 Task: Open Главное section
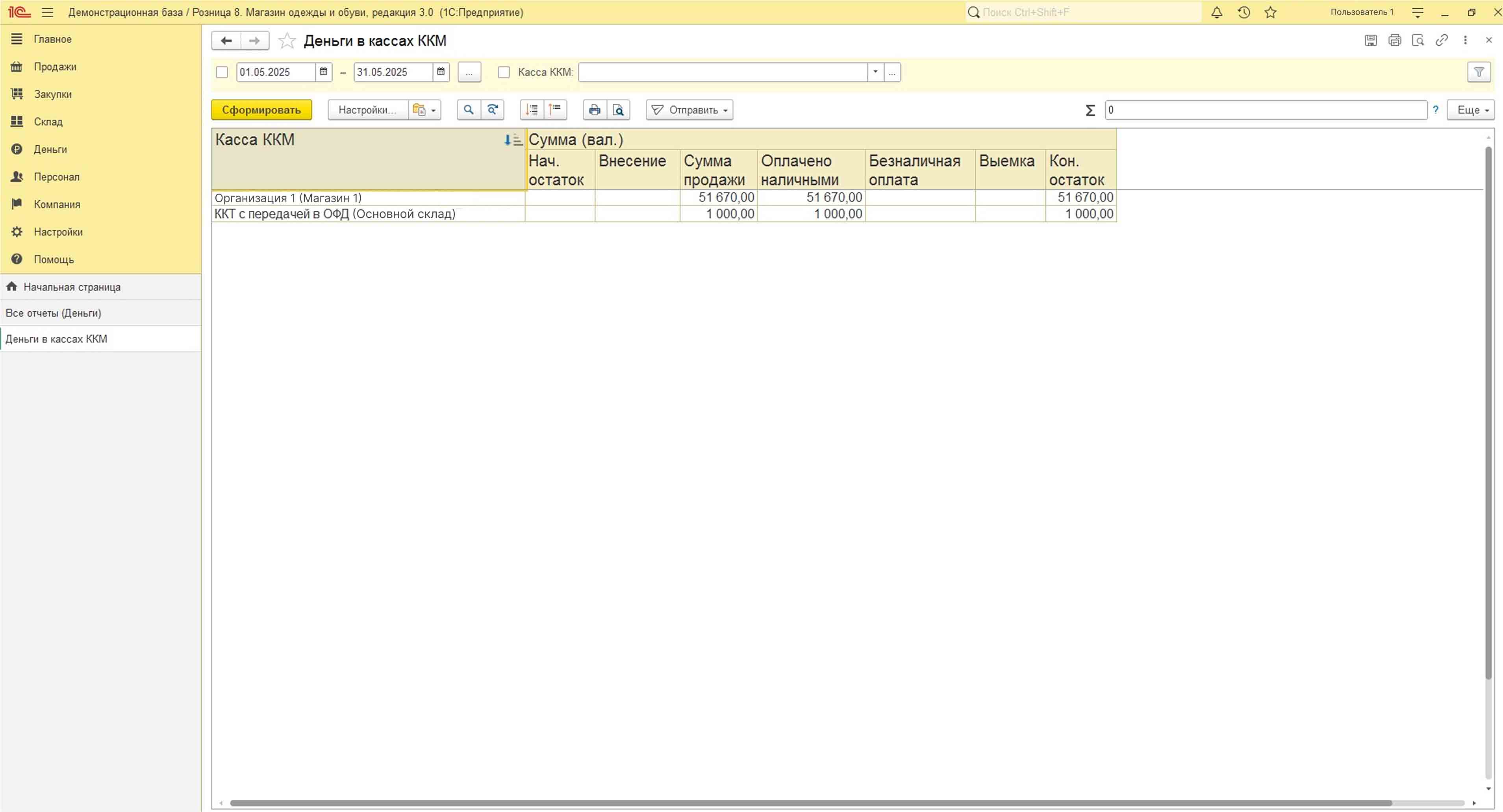click(x=100, y=39)
